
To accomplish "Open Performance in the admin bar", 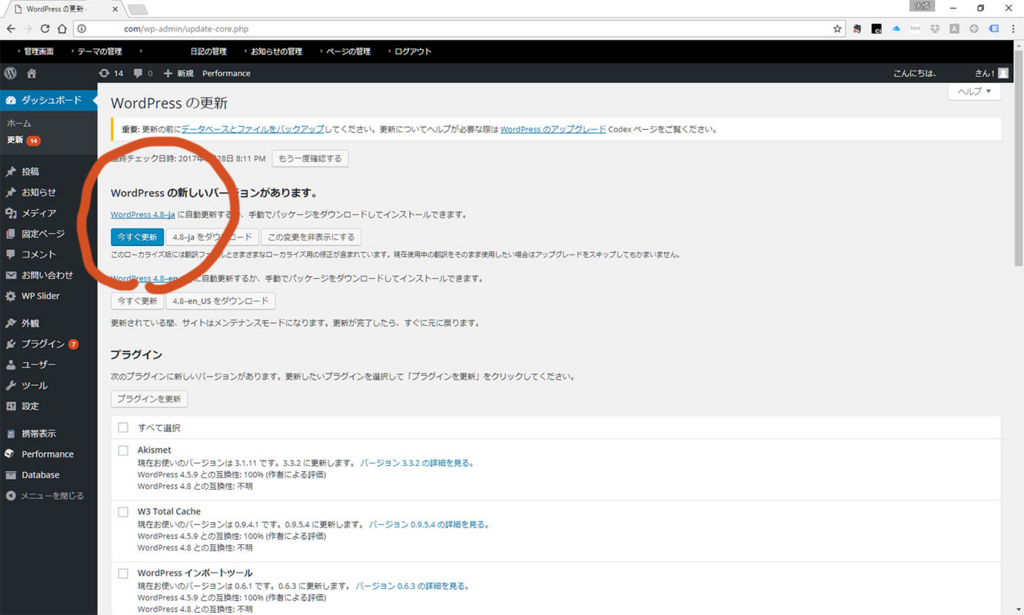I will point(226,73).
